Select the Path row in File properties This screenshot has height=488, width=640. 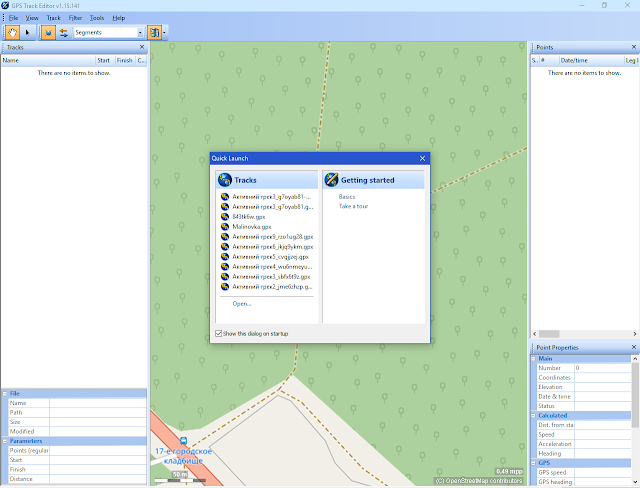pyautogui.click(x=77, y=413)
